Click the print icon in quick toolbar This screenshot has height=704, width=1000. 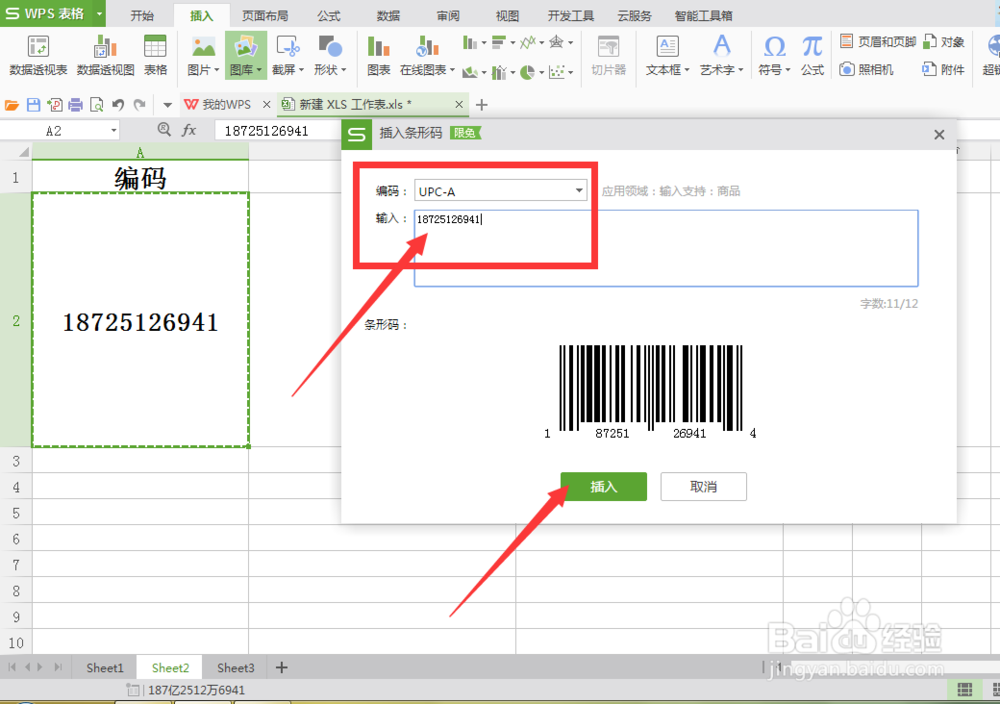pos(75,105)
